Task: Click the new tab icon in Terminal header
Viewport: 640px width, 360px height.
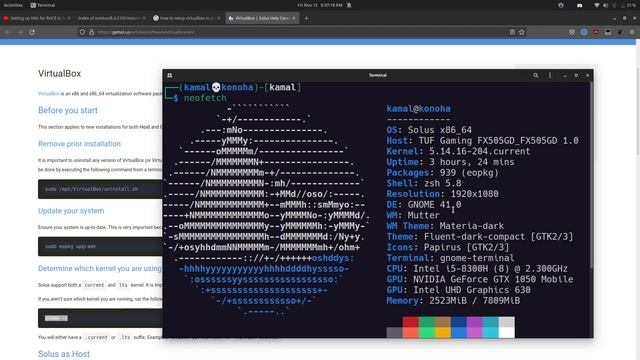Action: [170, 76]
